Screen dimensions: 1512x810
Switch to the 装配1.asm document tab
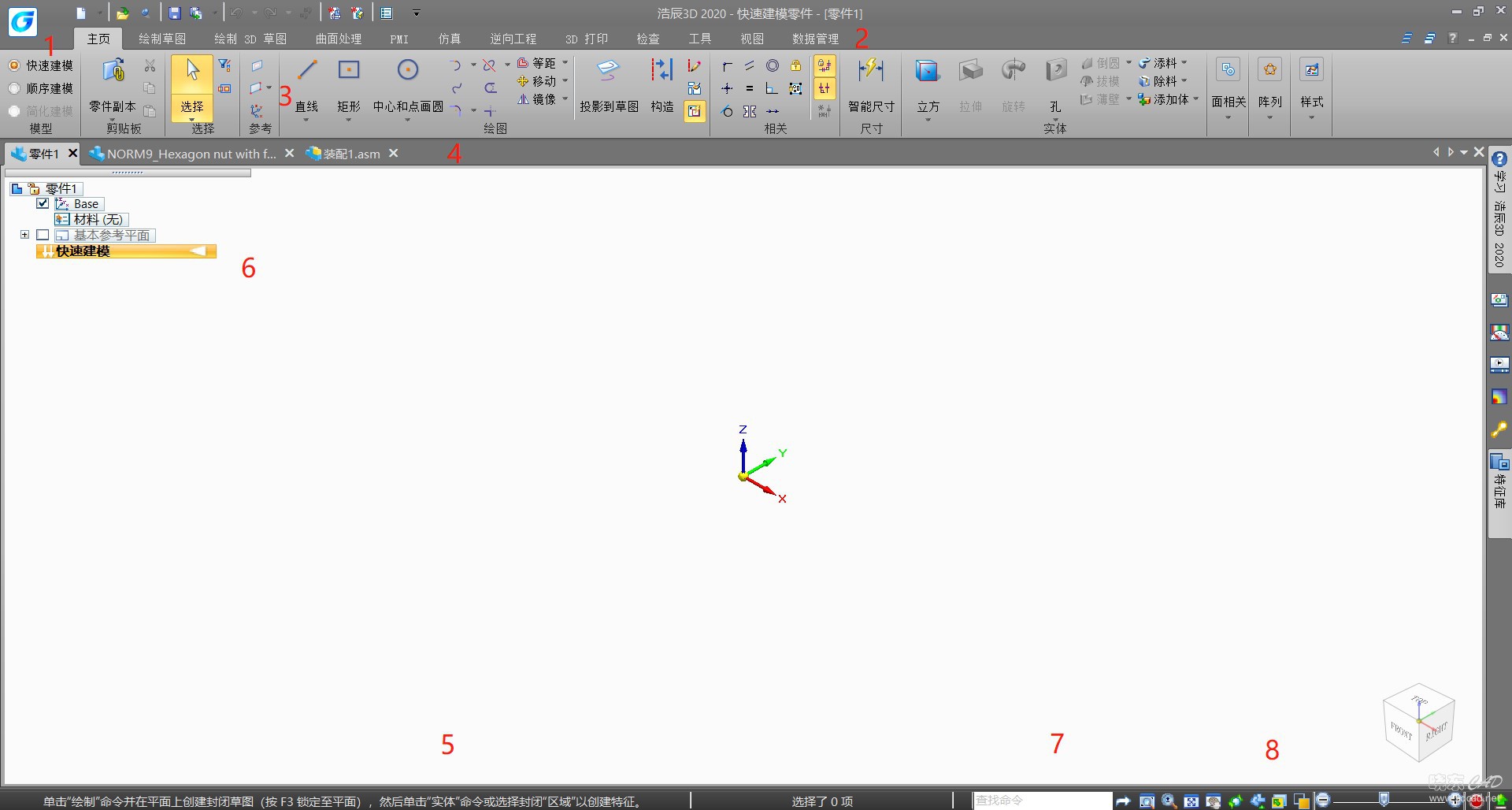pos(351,154)
